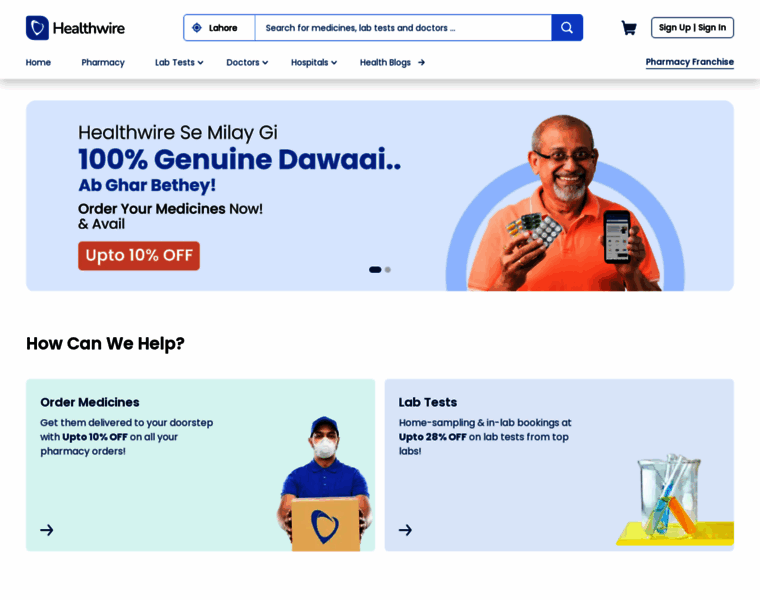Viewport: 760px width, 600px height.
Task: Click the delivery man image on Order Medicines
Action: (x=325, y=483)
